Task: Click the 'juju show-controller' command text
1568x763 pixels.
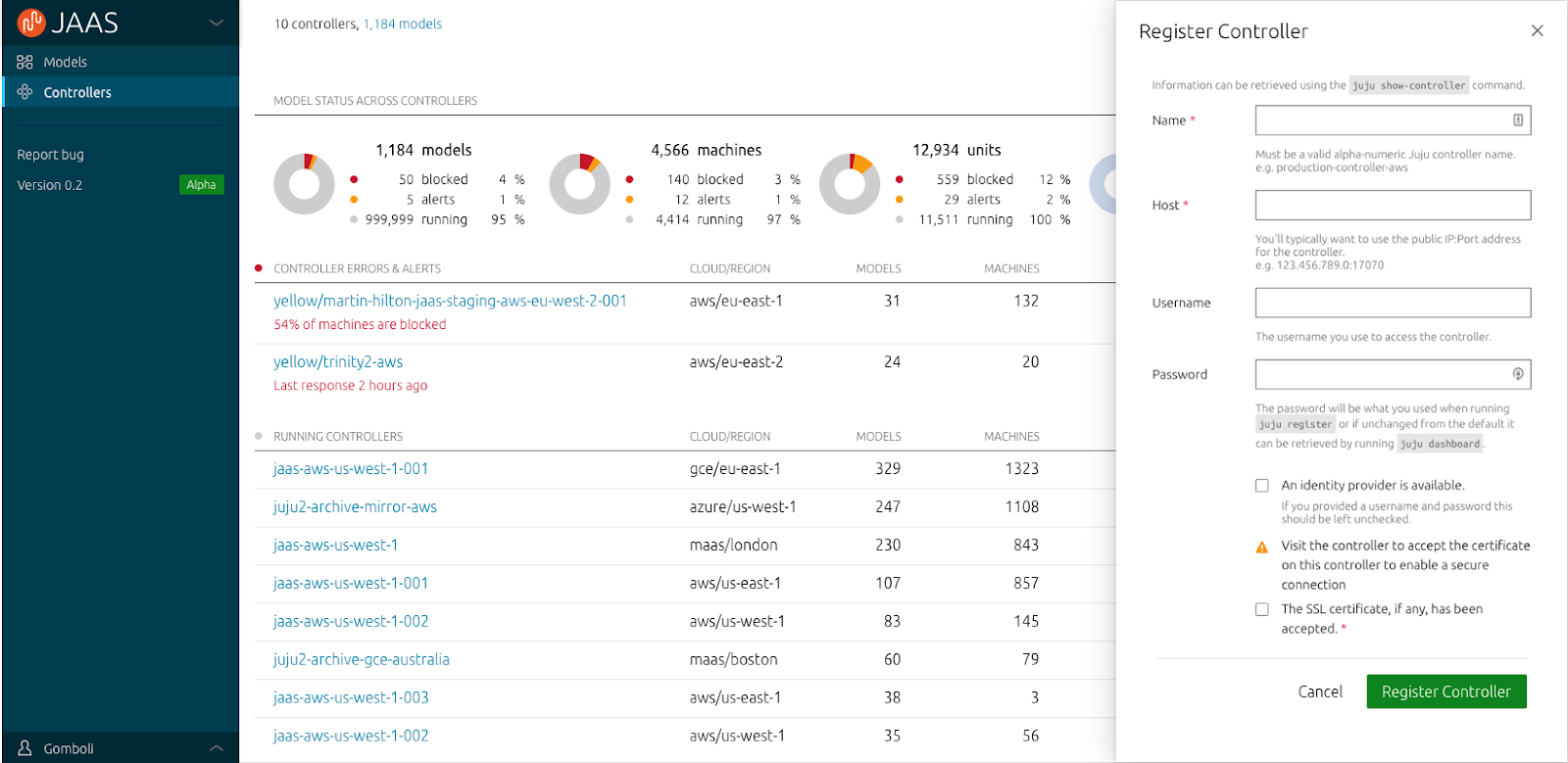Action: pyautogui.click(x=1409, y=85)
